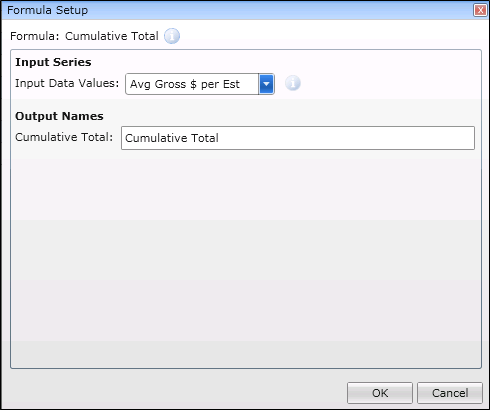
Task: Show help for input data values selection
Action: coord(293,83)
